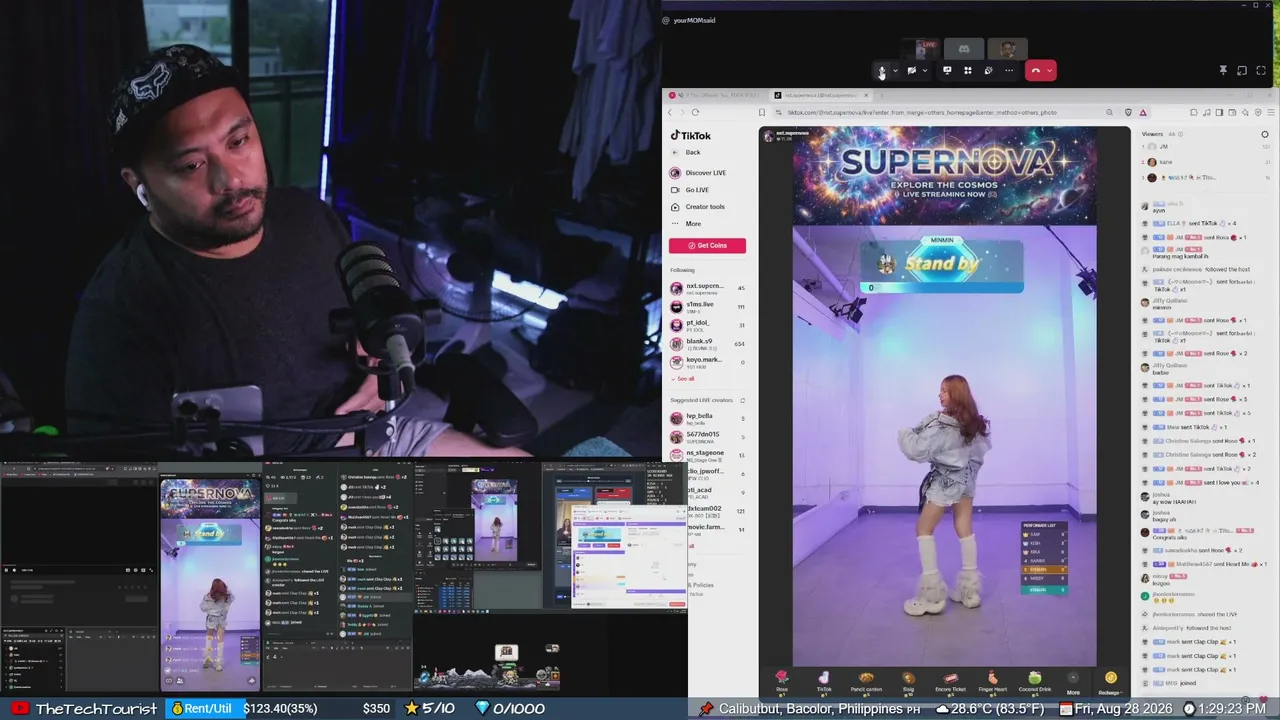Open the soundboard icon in Discord call

pyautogui.click(x=988, y=70)
